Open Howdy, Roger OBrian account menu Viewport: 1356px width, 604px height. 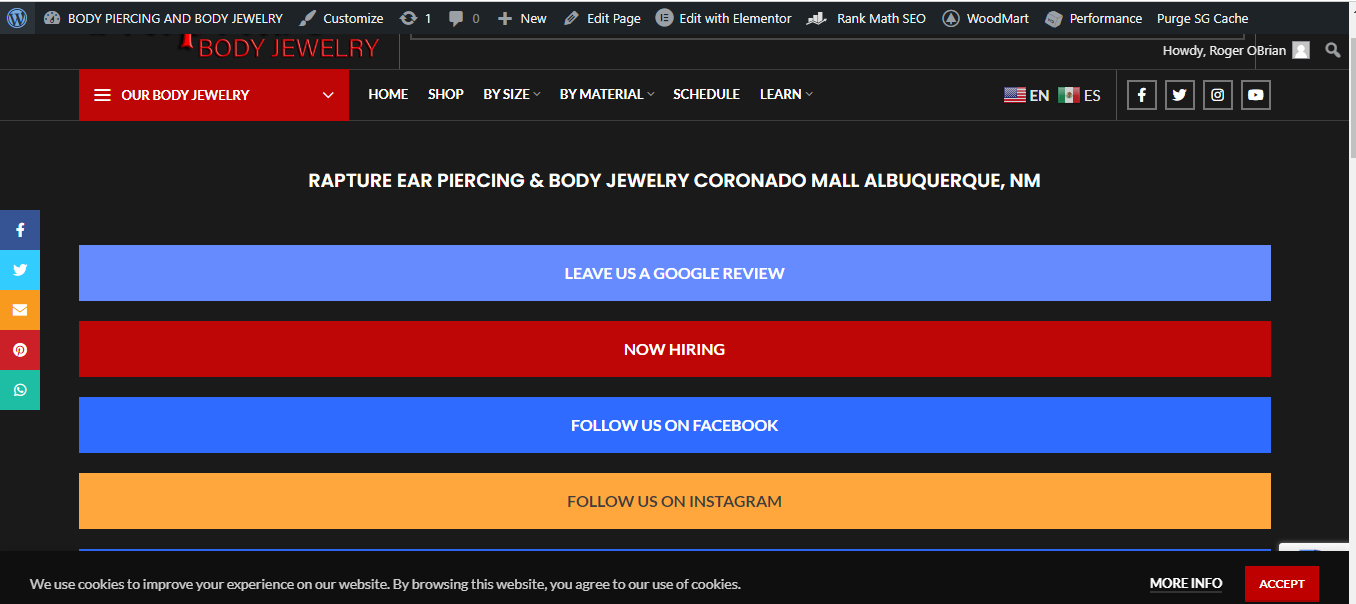1236,50
